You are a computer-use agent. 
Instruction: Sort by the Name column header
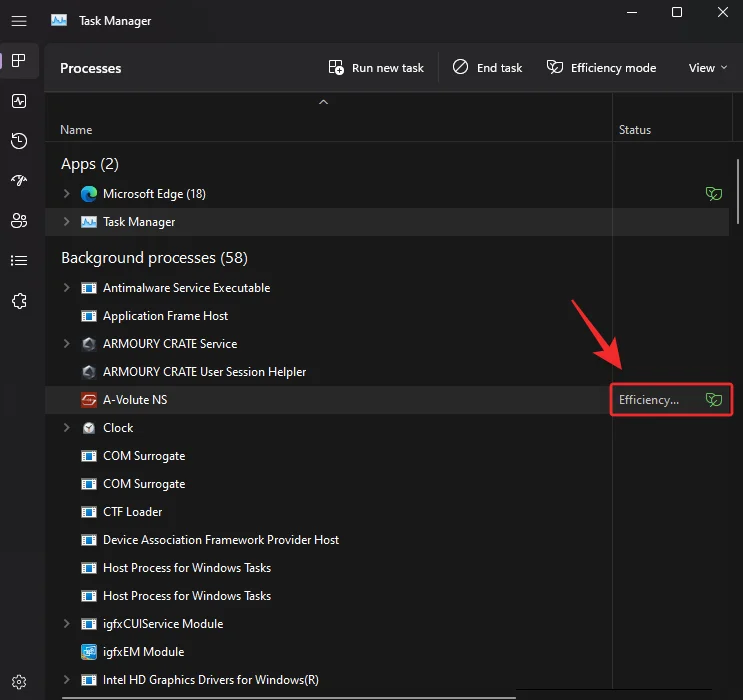pos(76,130)
